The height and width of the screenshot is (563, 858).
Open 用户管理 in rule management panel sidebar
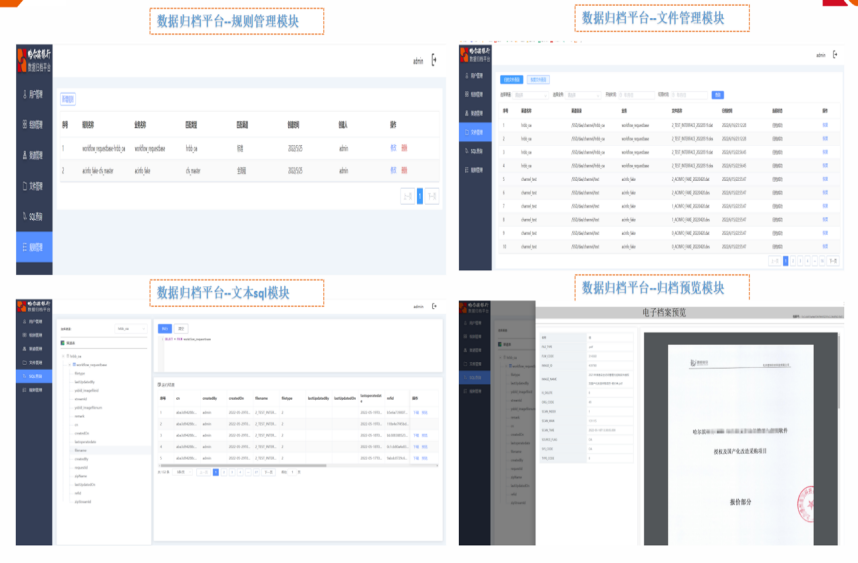click(x=34, y=95)
